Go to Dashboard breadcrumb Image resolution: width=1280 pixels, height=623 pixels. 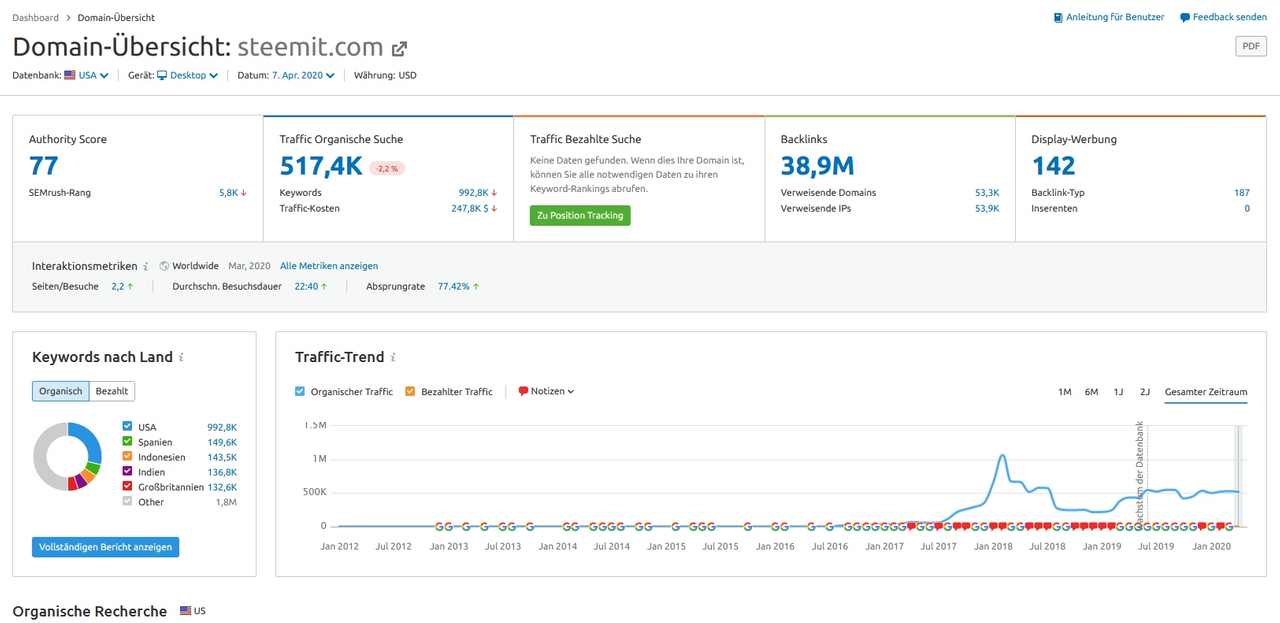(x=35, y=18)
